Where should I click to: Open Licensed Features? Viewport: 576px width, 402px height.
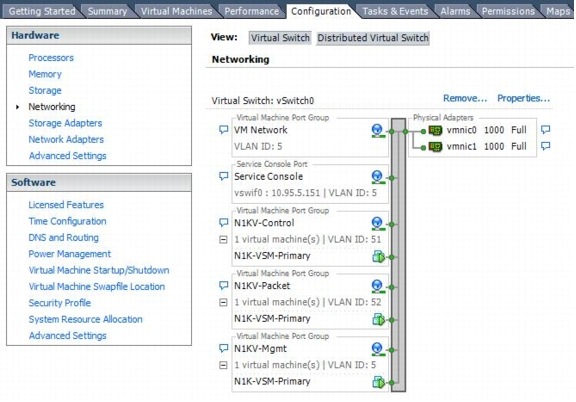[66, 205]
